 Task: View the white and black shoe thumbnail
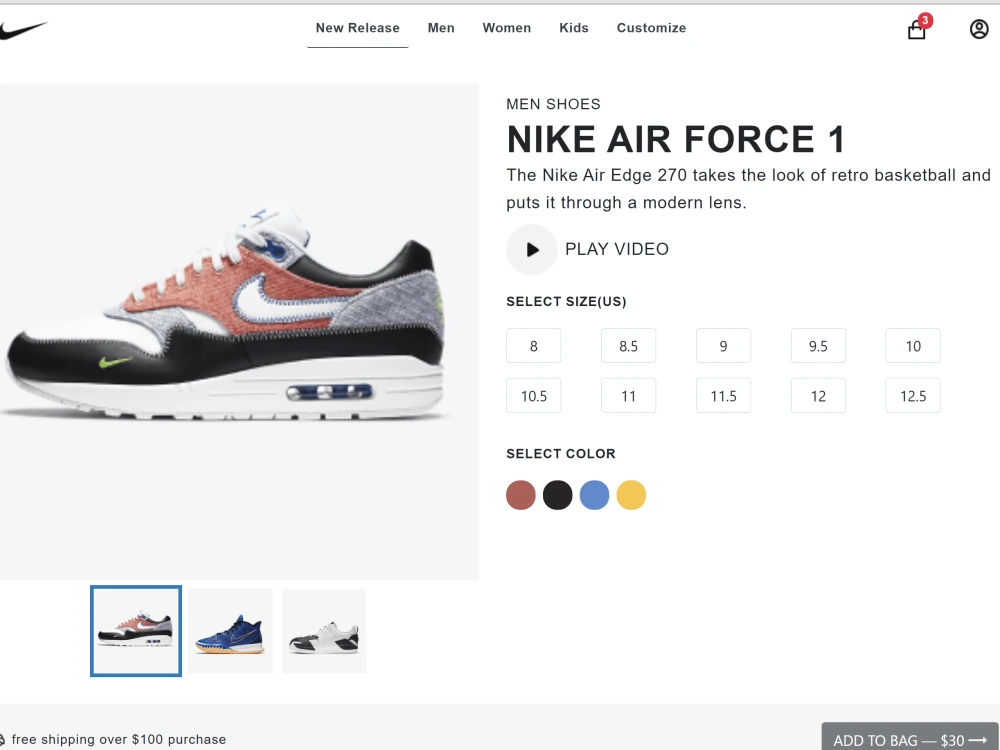coord(324,631)
